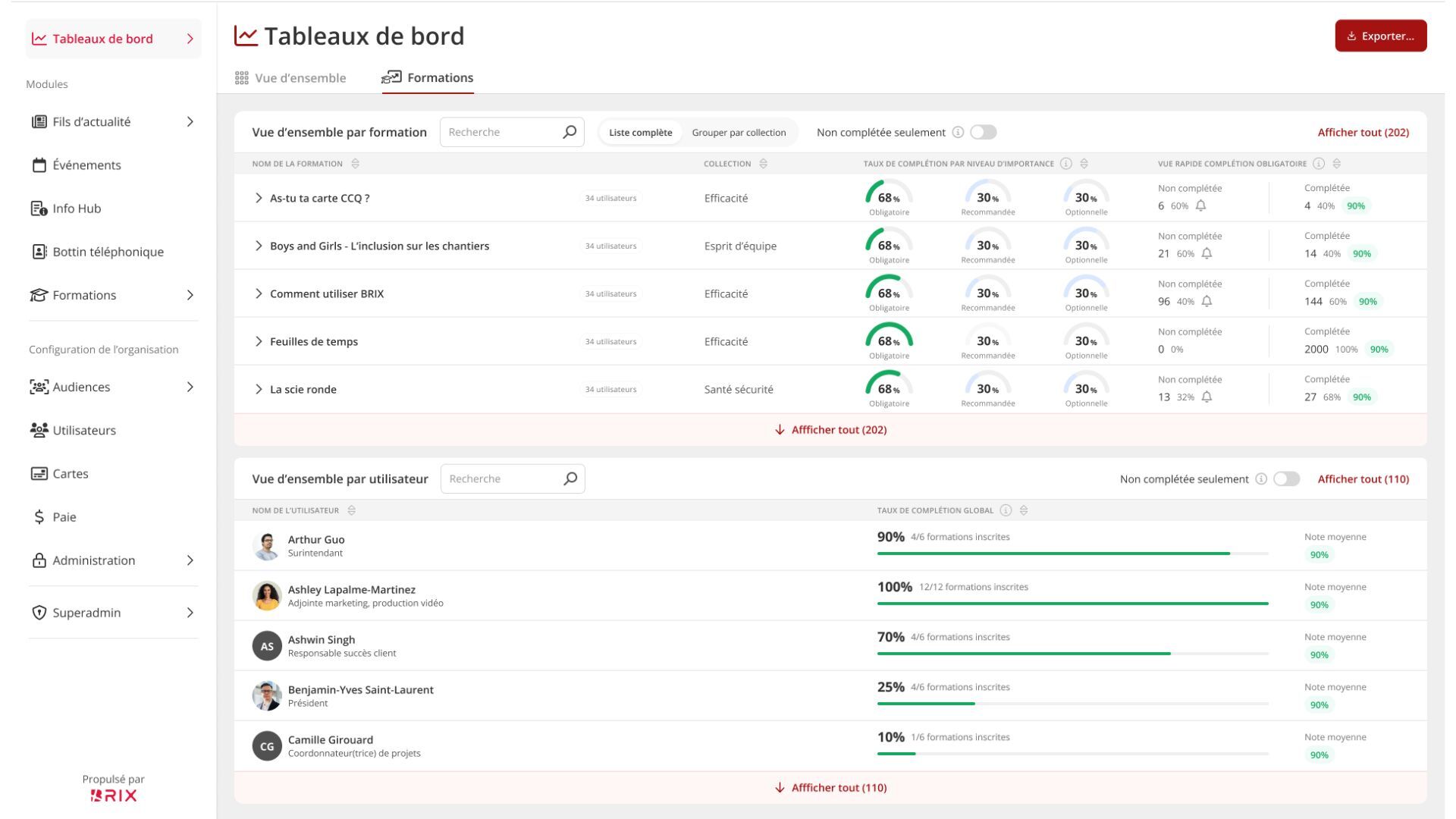1456x819 pixels.
Task: Click Affficher tout (202) bottom bar
Action: tap(830, 429)
